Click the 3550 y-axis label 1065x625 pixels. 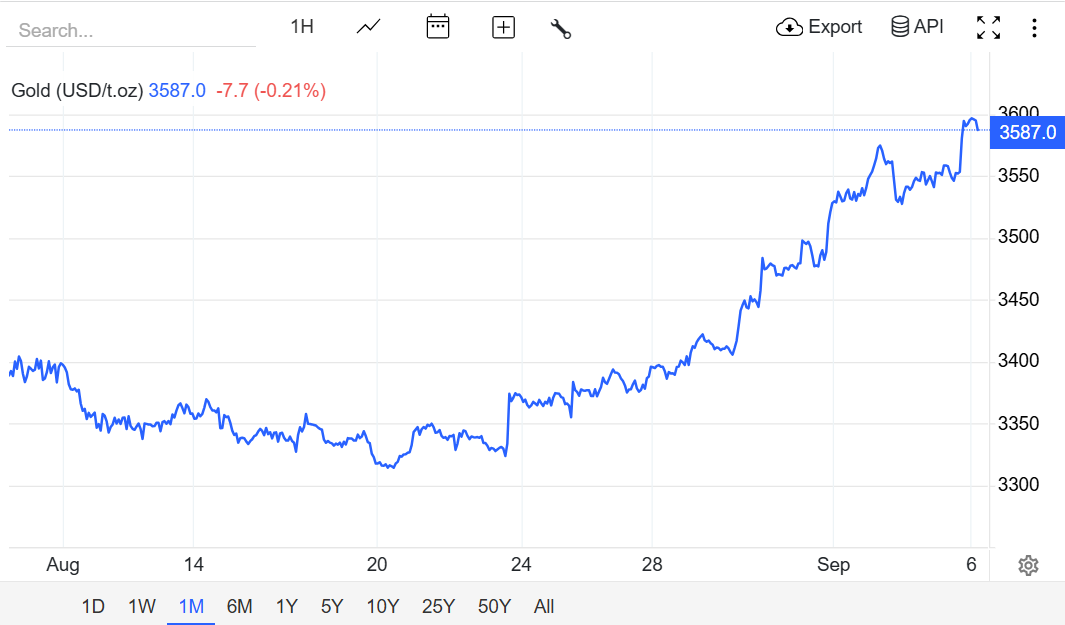point(1018,175)
